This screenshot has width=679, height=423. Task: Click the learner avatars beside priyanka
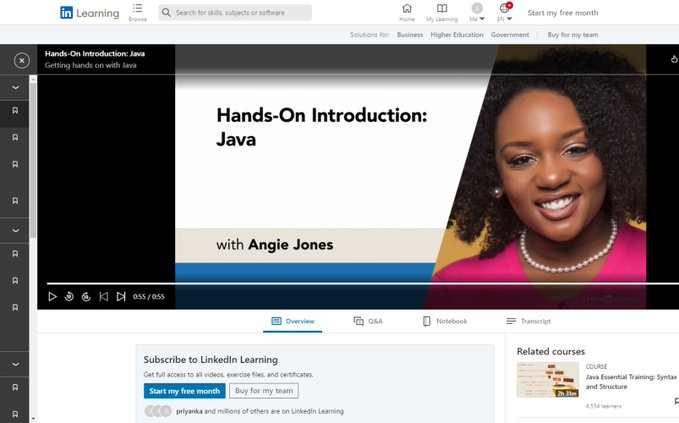[x=158, y=411]
